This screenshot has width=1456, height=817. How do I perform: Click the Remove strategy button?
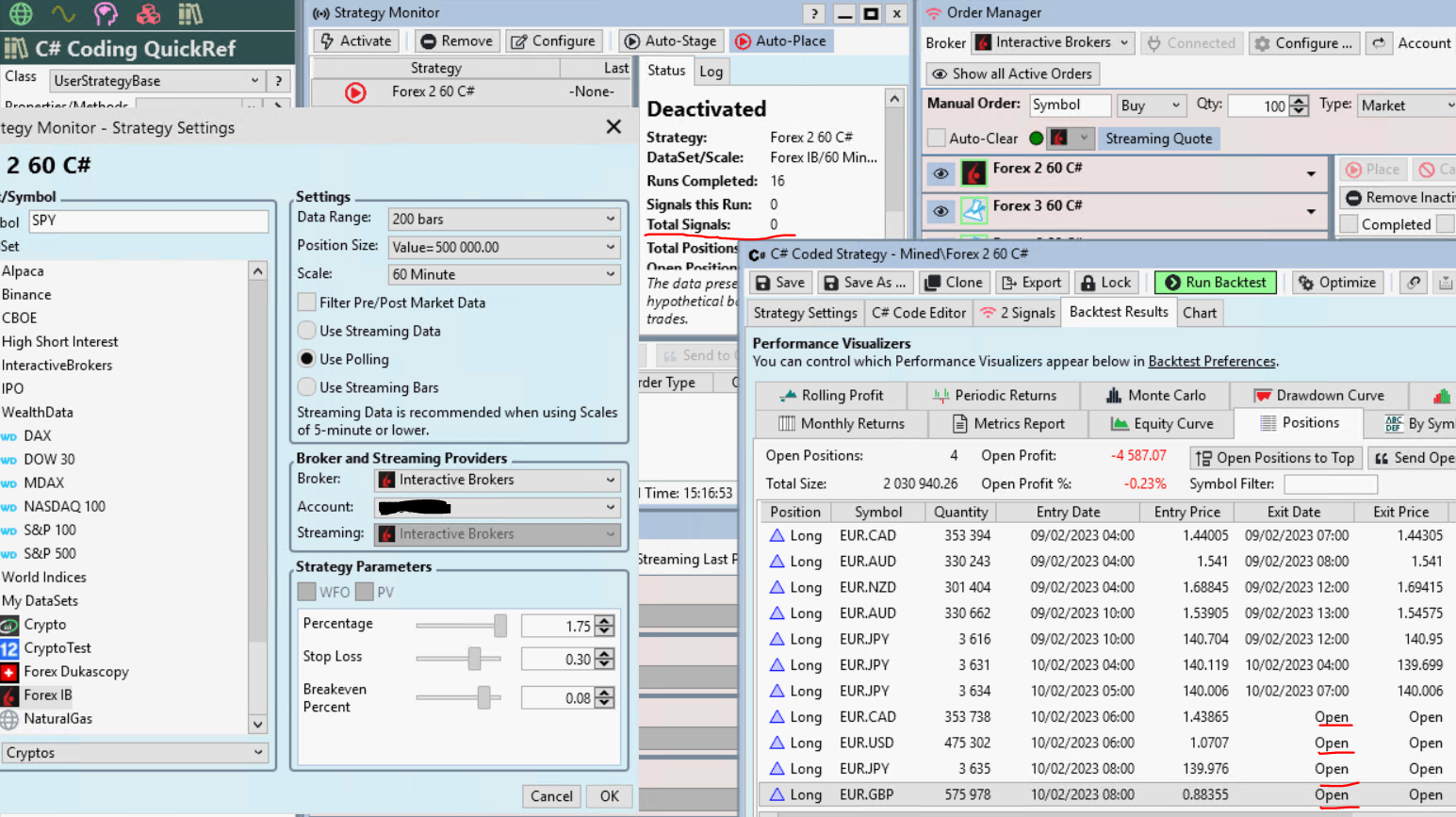pyautogui.click(x=456, y=41)
